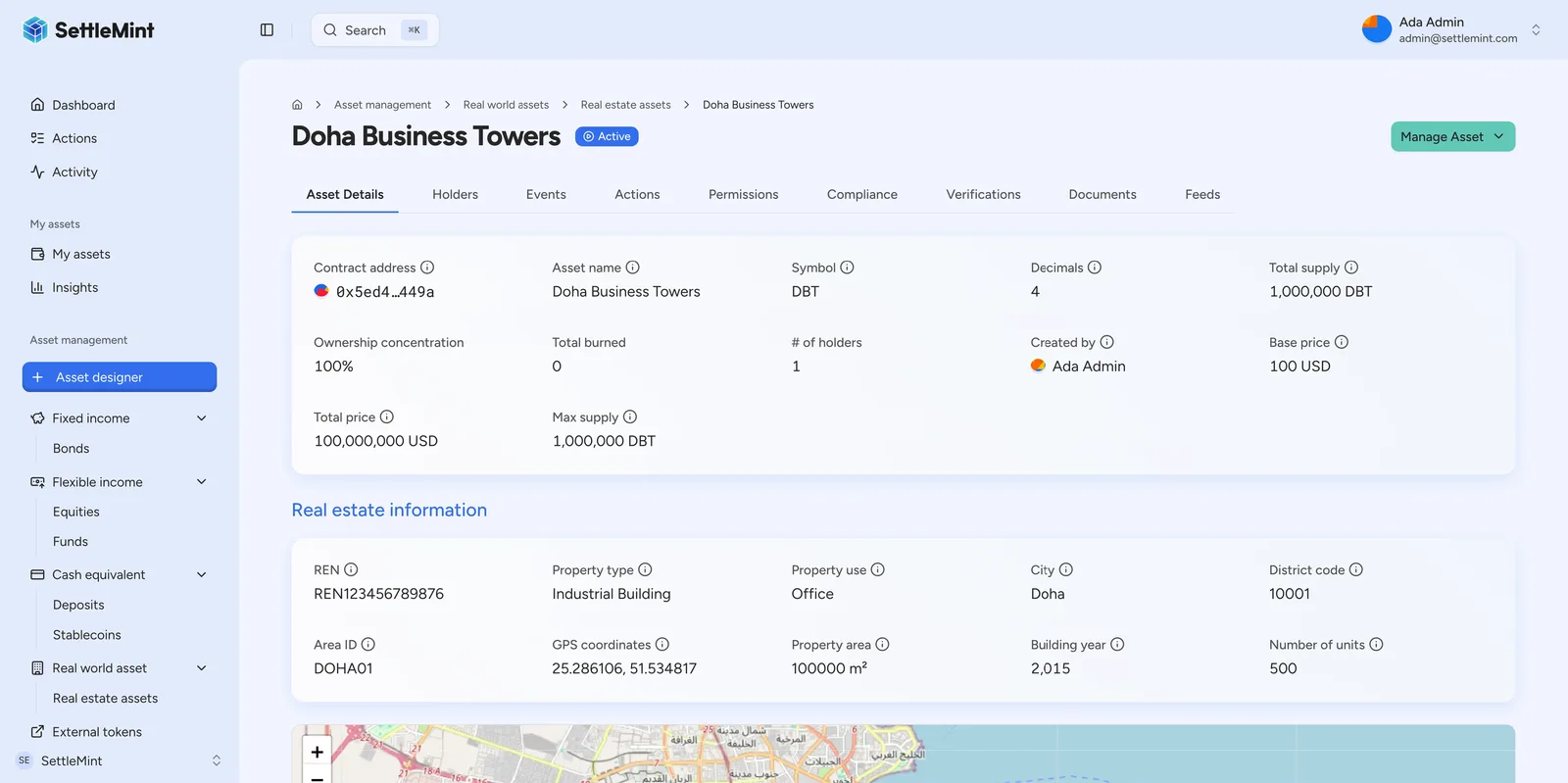Viewport: 1568px width, 783px height.
Task: Click the Search input field
Action: click(x=375, y=30)
